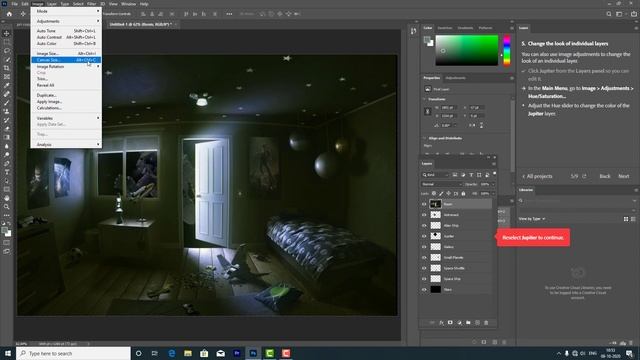This screenshot has width=640, height=360.
Task: Choose Auto Tone from the Image menu
Action: (x=66, y=31)
